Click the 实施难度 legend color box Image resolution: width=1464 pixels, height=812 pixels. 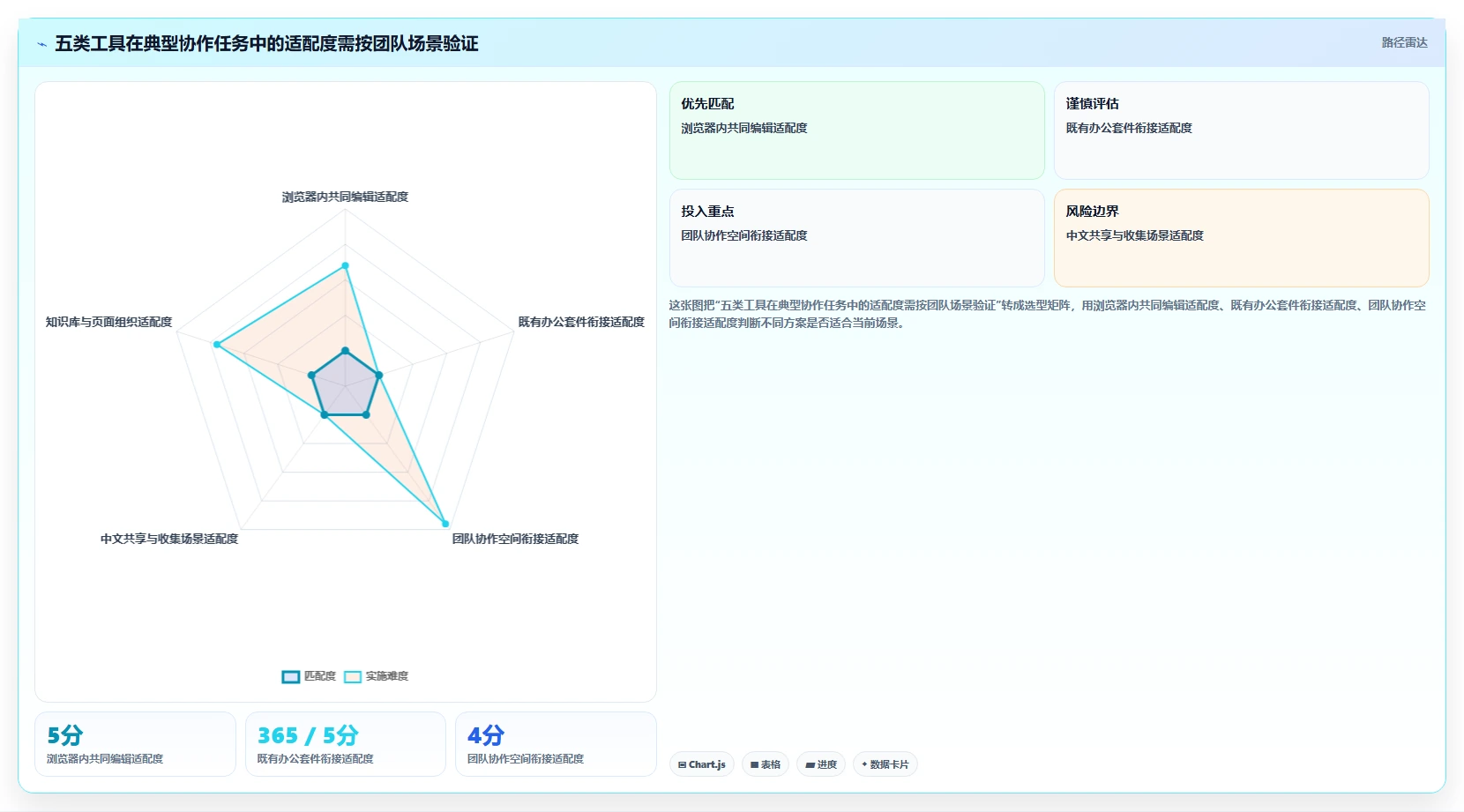coord(353,677)
